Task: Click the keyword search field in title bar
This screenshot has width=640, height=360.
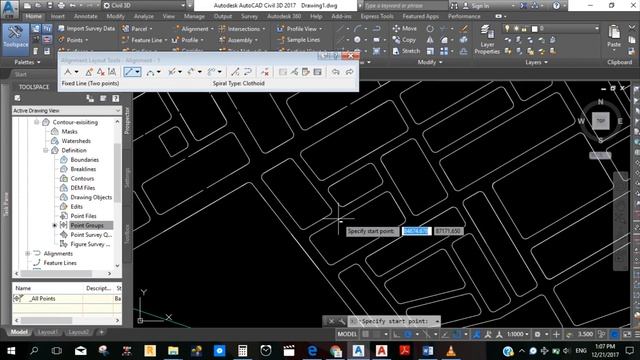Action: [x=405, y=6]
